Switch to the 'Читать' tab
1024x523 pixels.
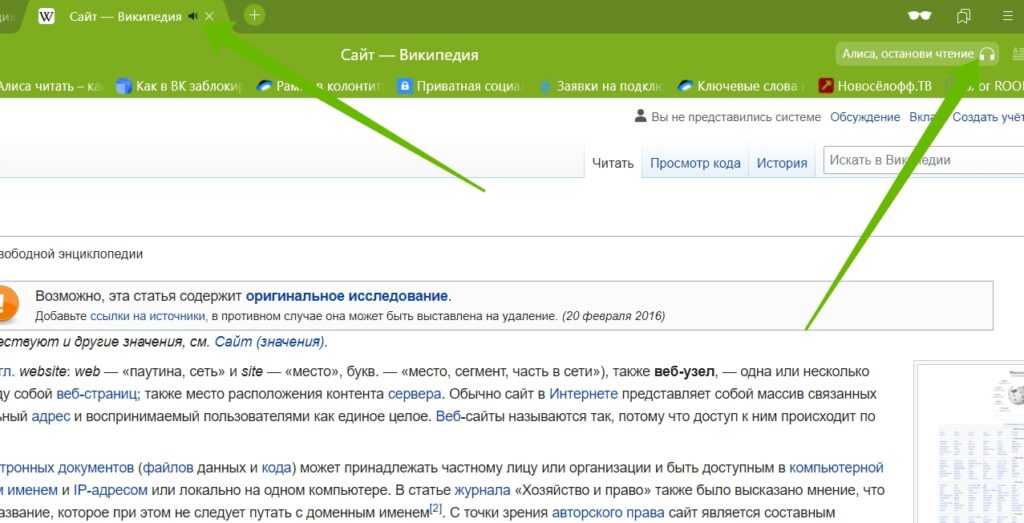click(612, 163)
